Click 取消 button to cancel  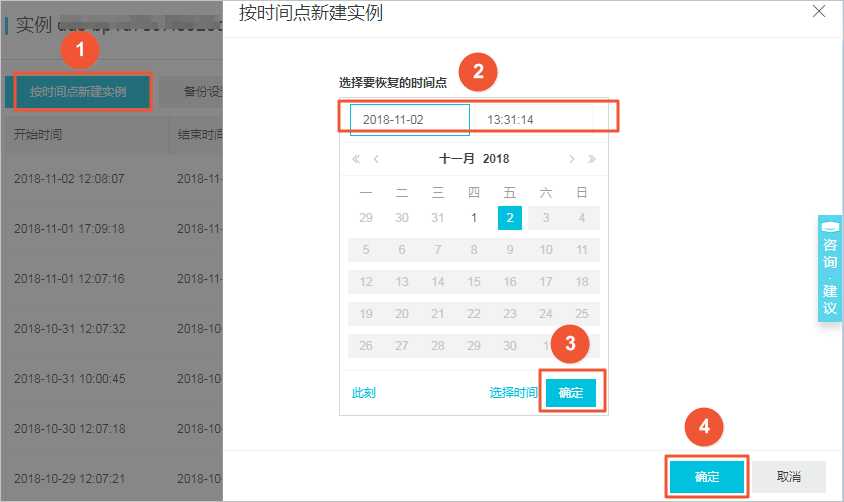point(789,477)
